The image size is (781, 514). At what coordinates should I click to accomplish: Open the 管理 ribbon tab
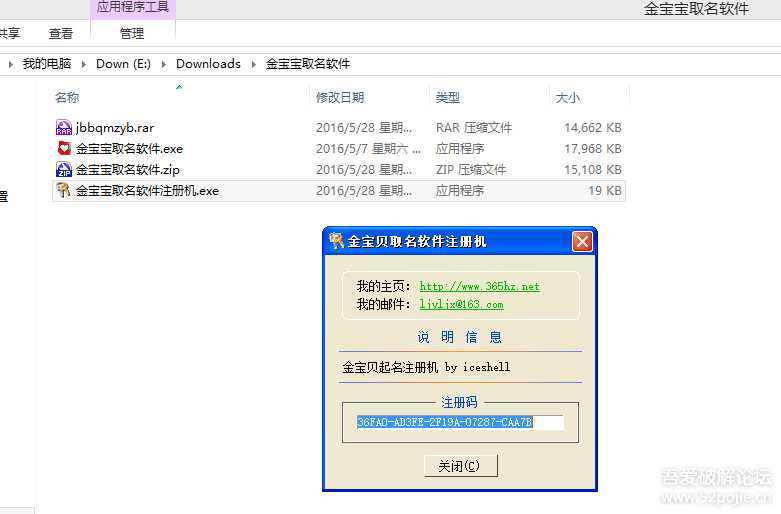132,33
